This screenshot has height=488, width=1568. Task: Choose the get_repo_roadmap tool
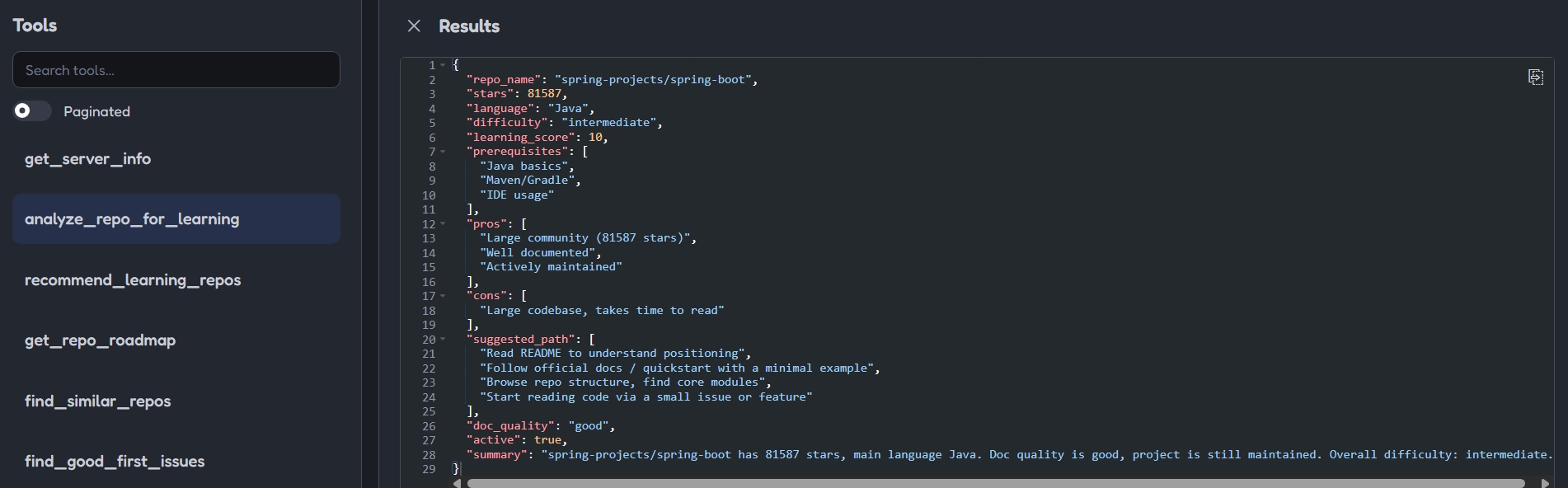[176, 340]
